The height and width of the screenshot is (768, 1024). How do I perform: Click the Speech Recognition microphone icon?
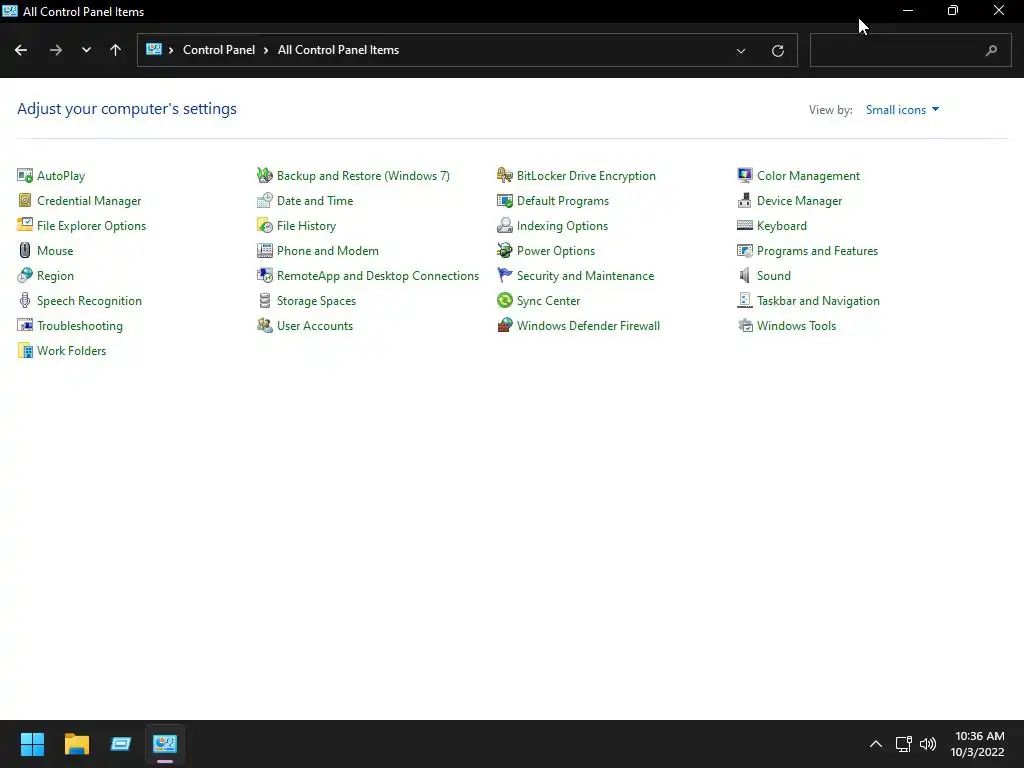[x=25, y=300]
